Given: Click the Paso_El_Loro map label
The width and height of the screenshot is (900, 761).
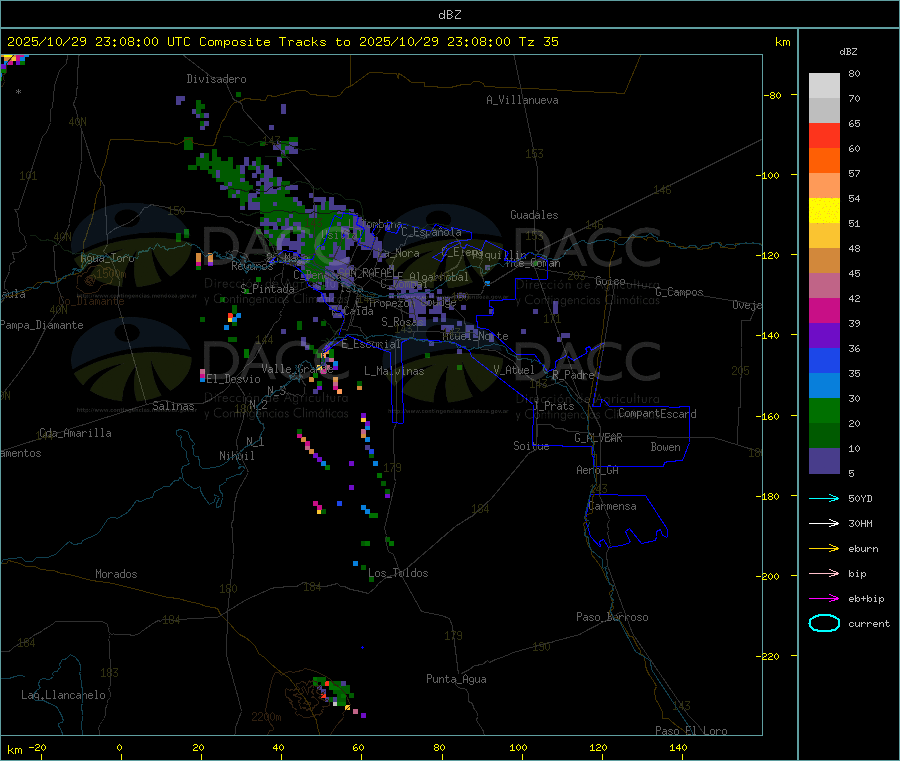Looking at the screenshot, I should click(x=691, y=730).
